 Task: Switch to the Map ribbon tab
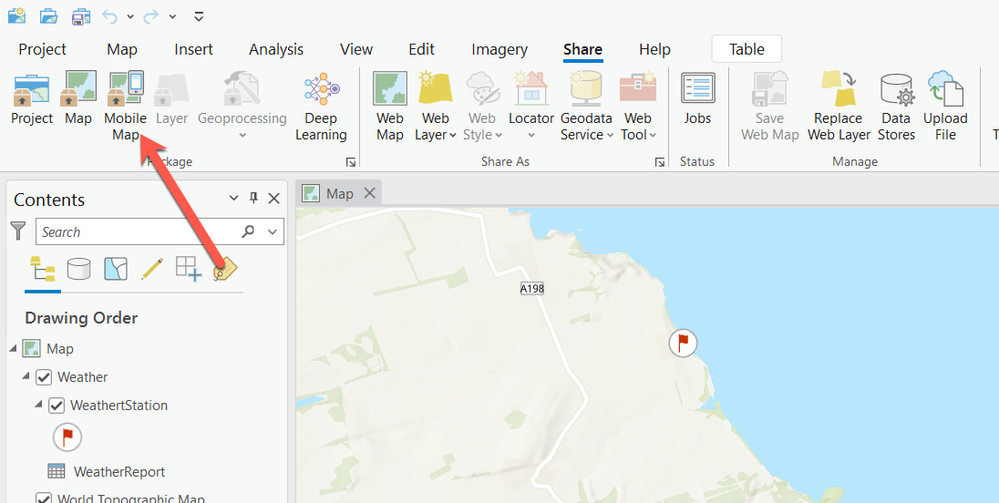[122, 49]
